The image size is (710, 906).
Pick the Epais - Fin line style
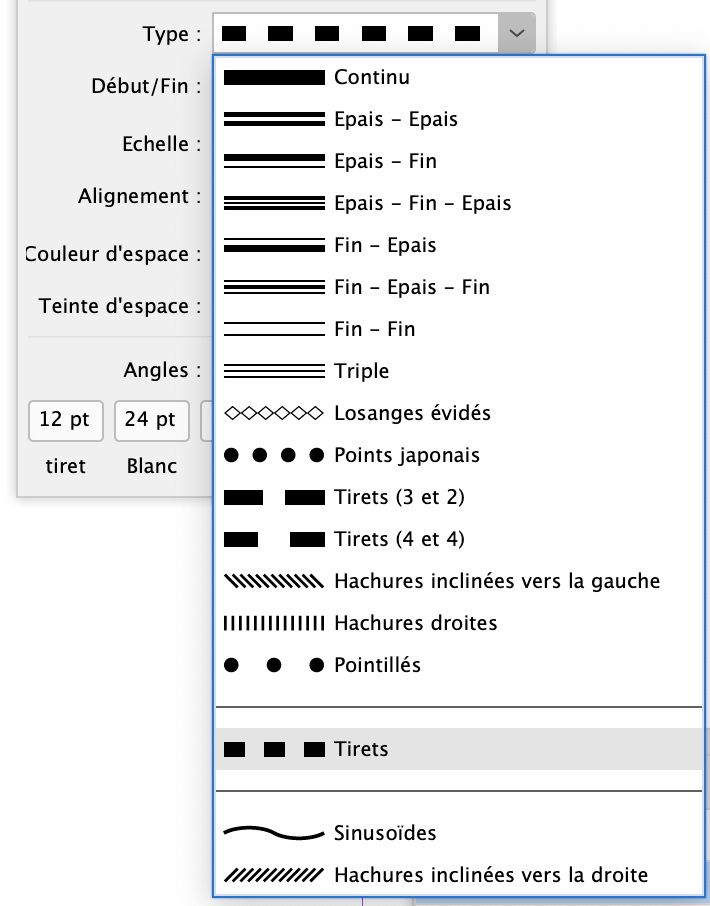(x=385, y=161)
